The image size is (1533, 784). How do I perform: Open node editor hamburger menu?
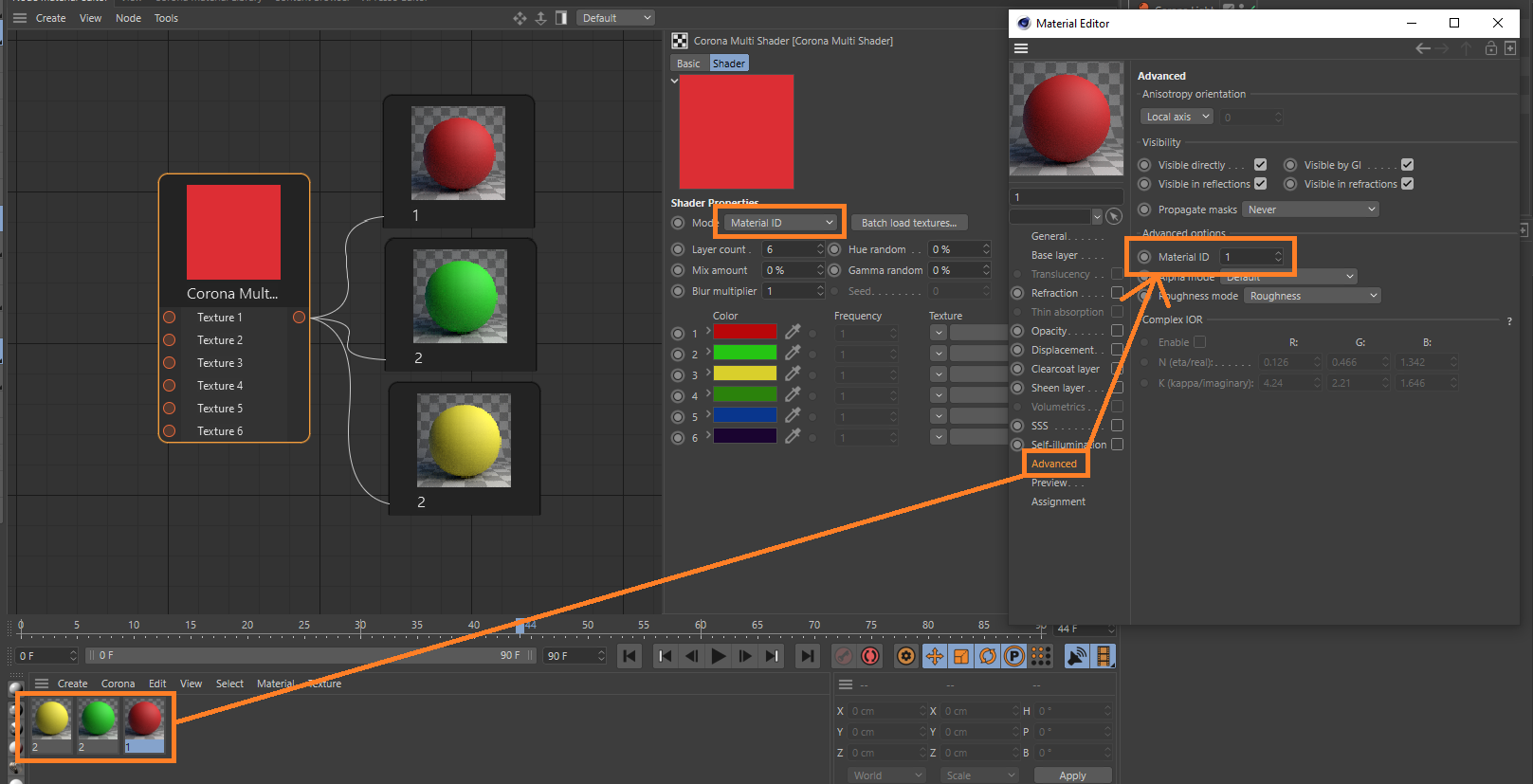[20, 18]
